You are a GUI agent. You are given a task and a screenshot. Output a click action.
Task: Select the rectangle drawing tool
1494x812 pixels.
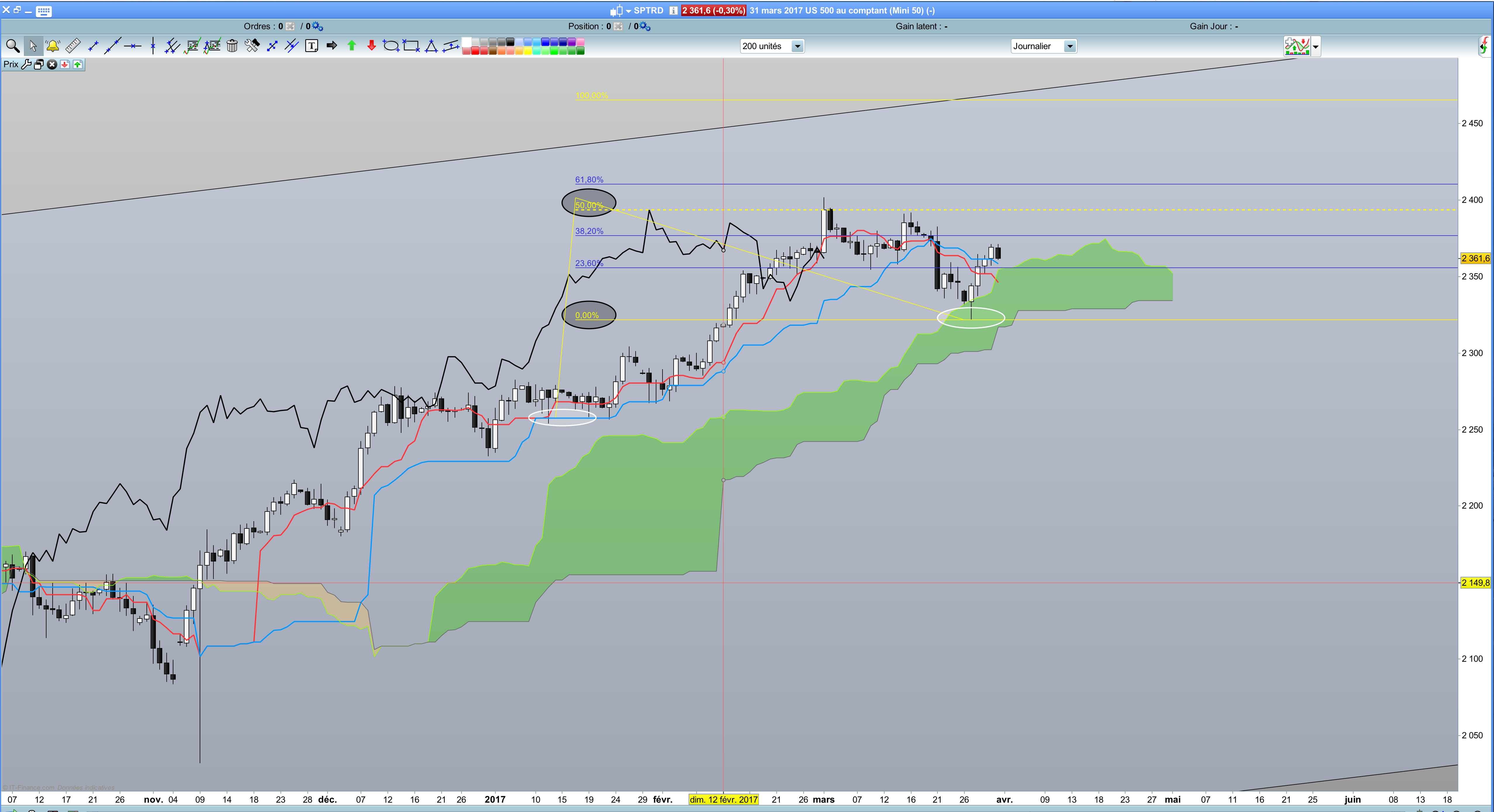[411, 46]
